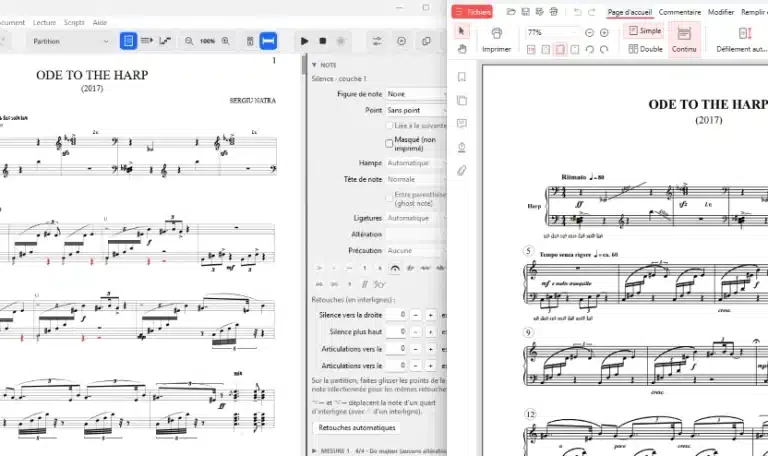Decrease first Articulations vers le value
Viewport: 768px width, 456px height.
coord(415,349)
